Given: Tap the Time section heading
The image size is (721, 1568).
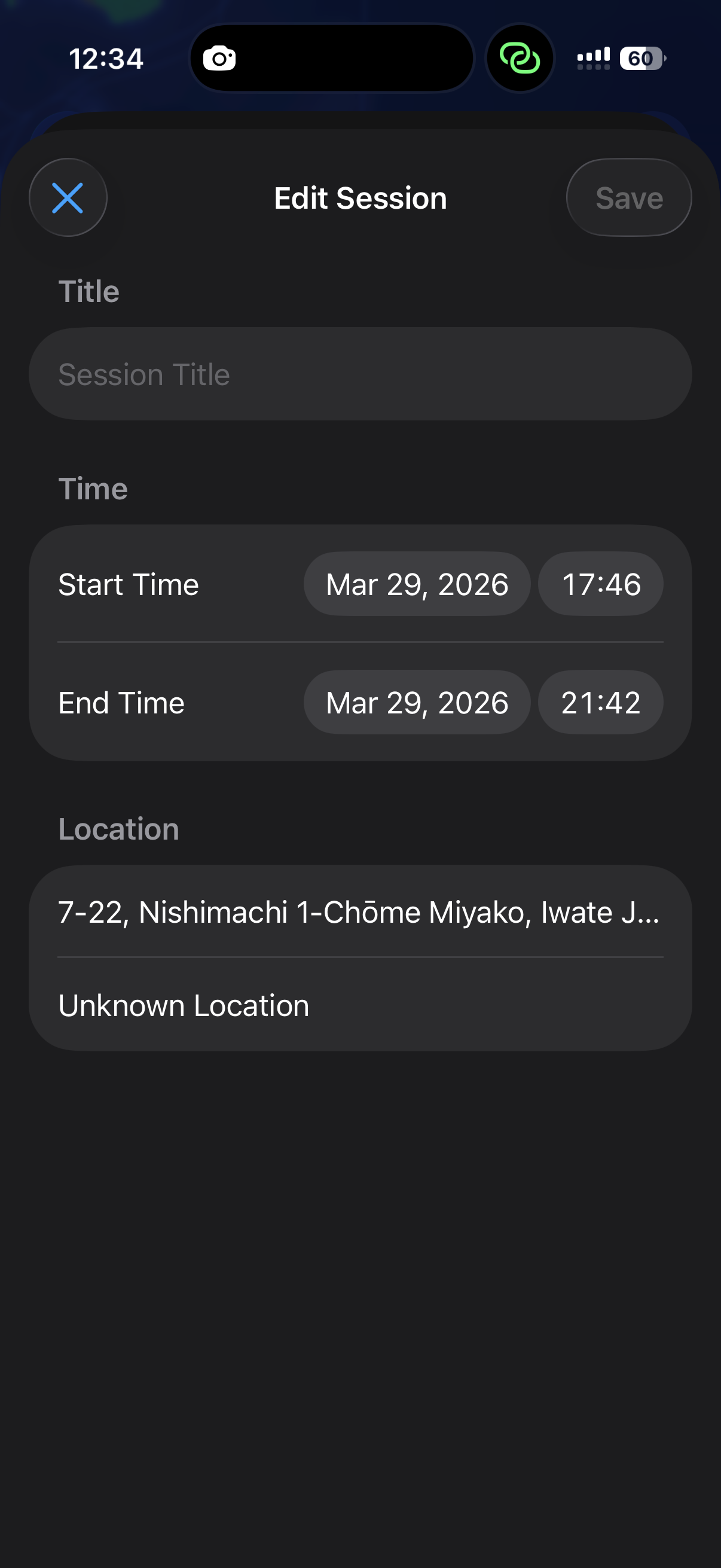Looking at the screenshot, I should click(x=93, y=489).
